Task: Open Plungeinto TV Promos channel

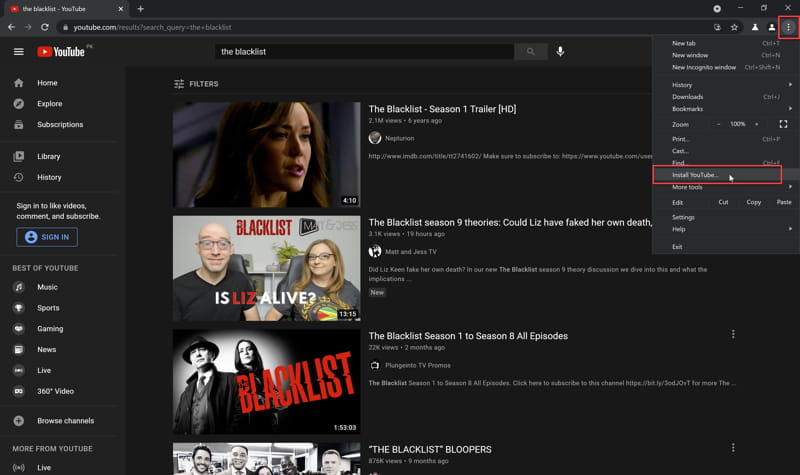Action: click(x=418, y=365)
